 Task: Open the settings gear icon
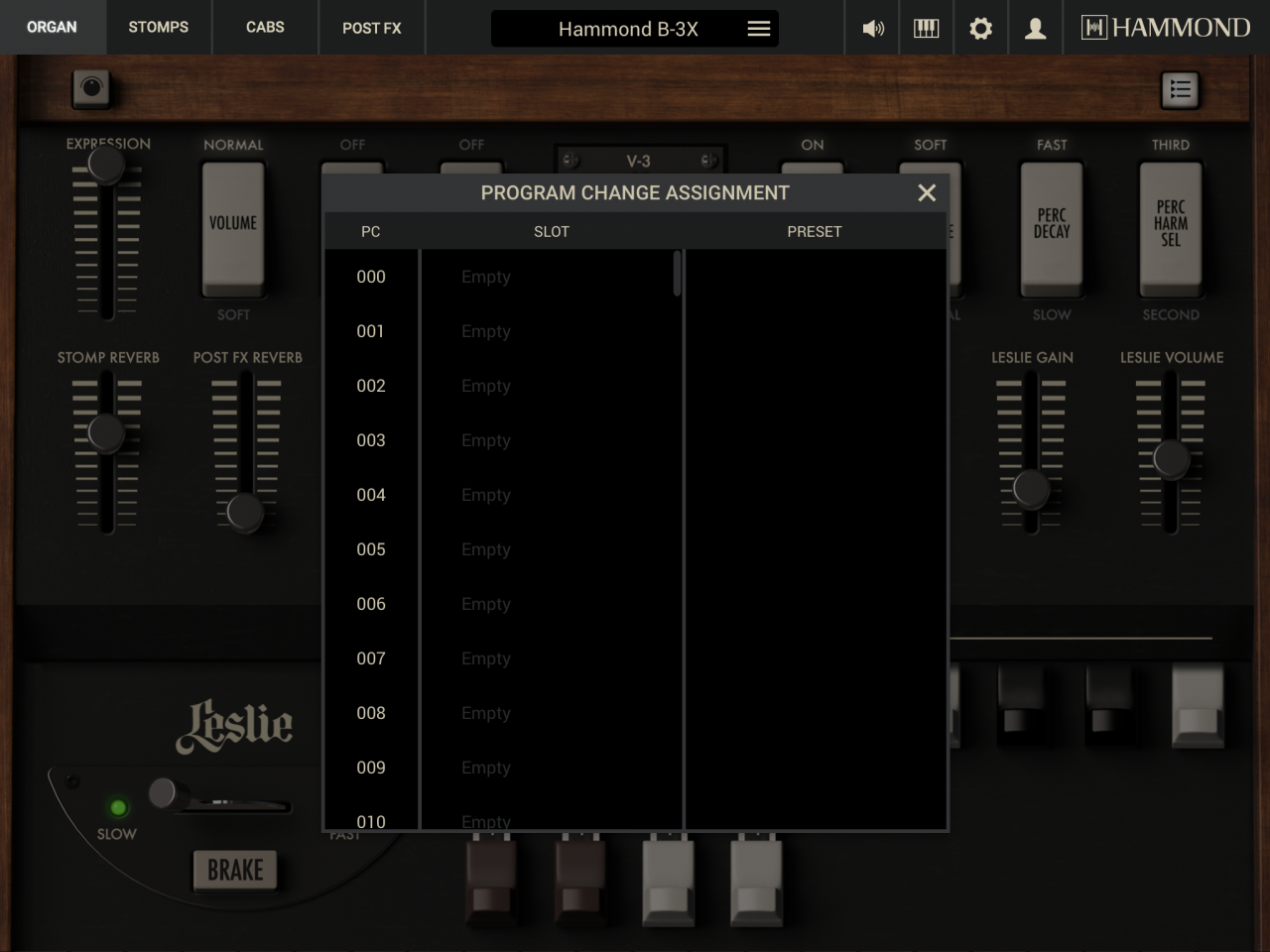(980, 29)
